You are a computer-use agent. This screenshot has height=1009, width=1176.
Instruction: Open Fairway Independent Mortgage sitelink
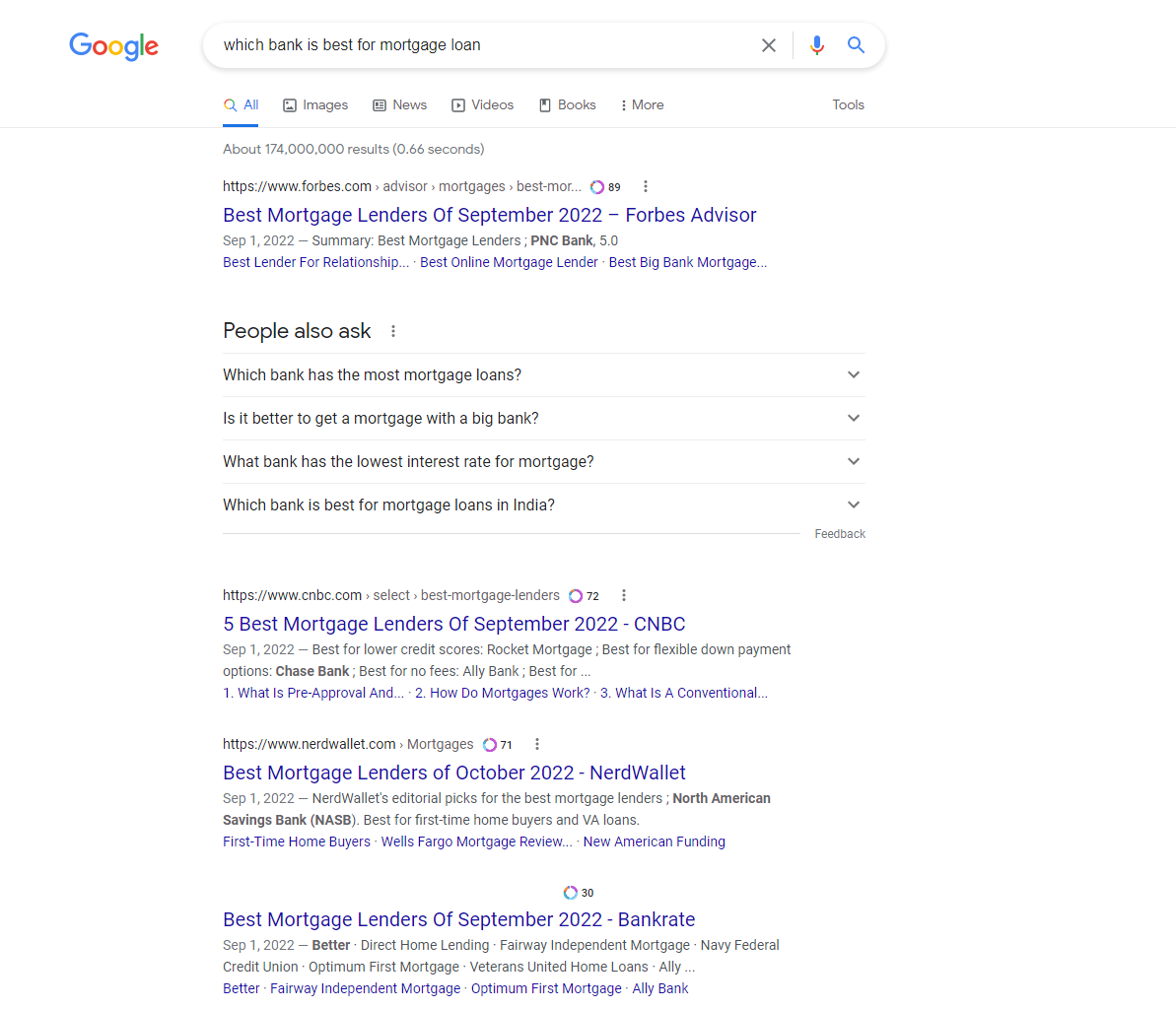pyautogui.click(x=366, y=988)
